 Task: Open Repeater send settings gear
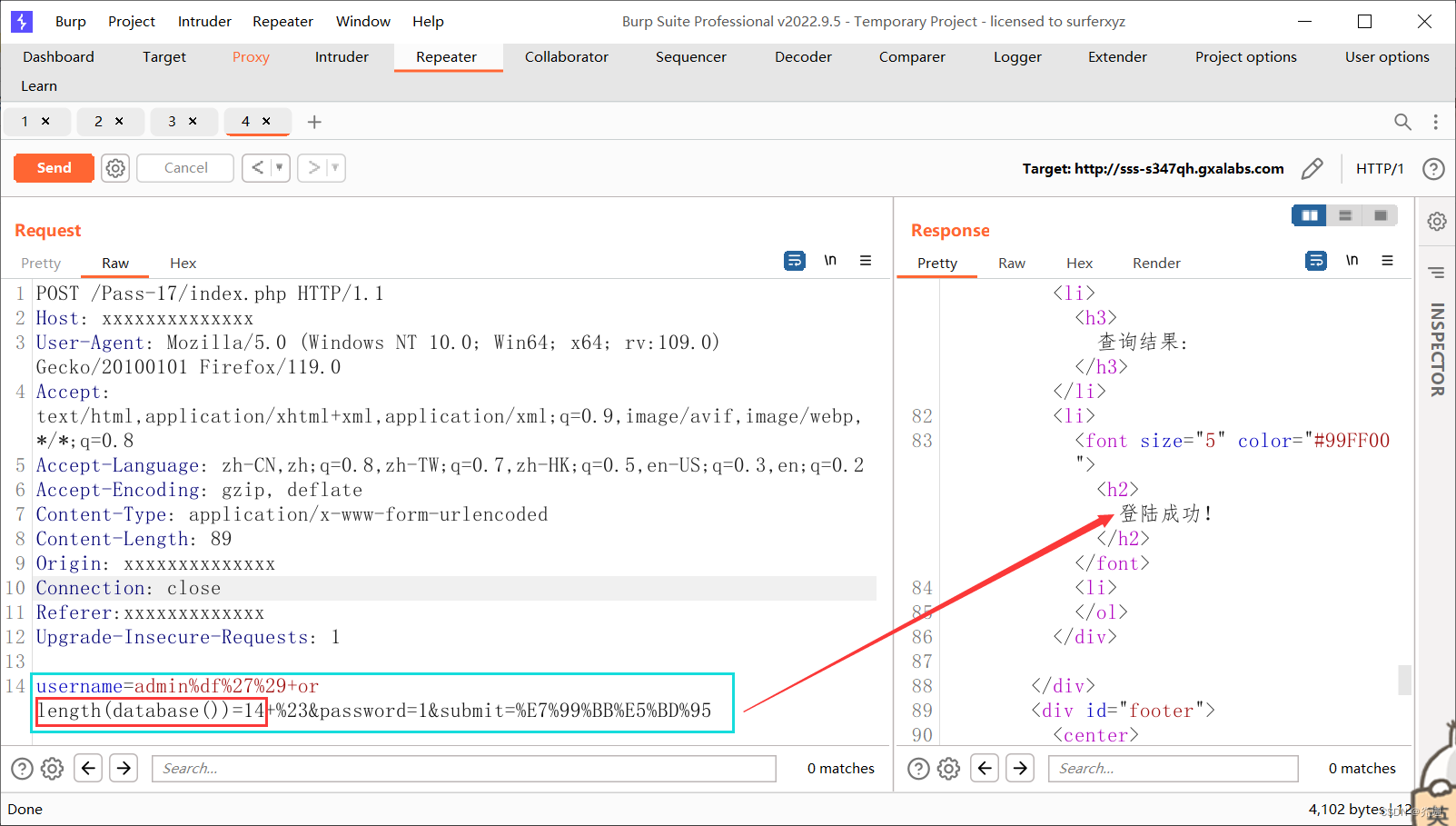click(115, 168)
